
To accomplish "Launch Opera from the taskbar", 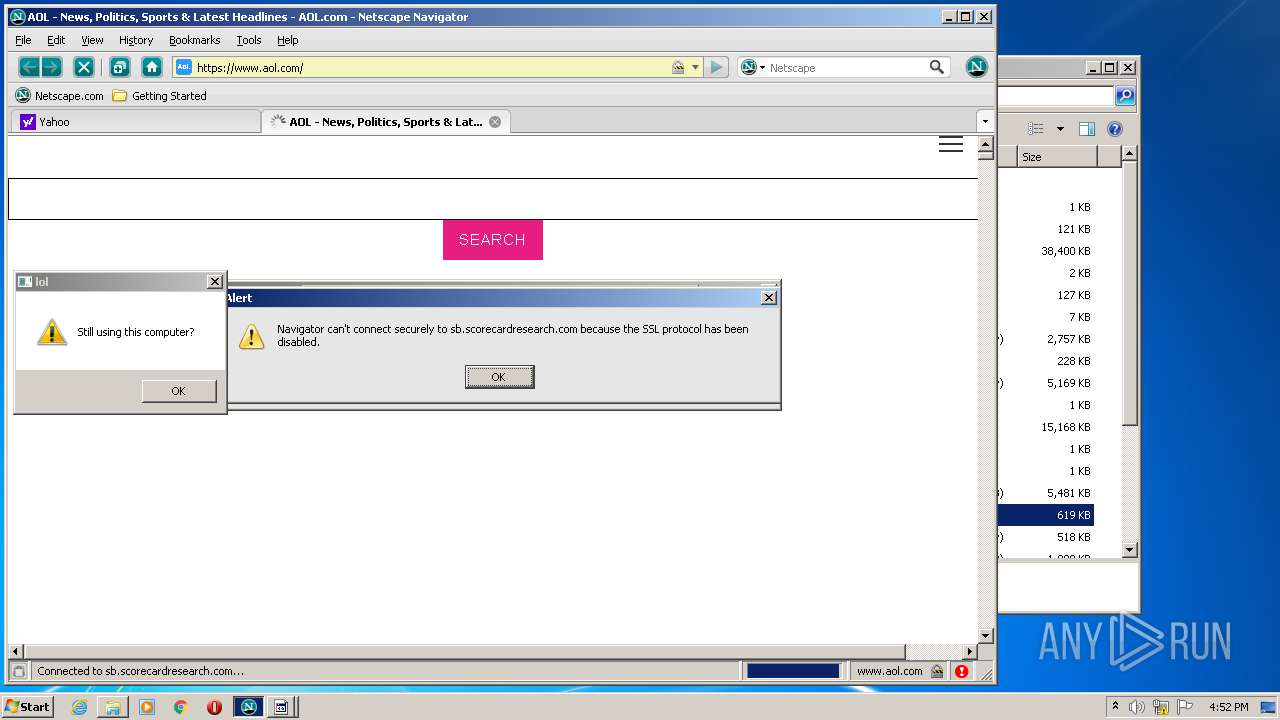I will (214, 707).
